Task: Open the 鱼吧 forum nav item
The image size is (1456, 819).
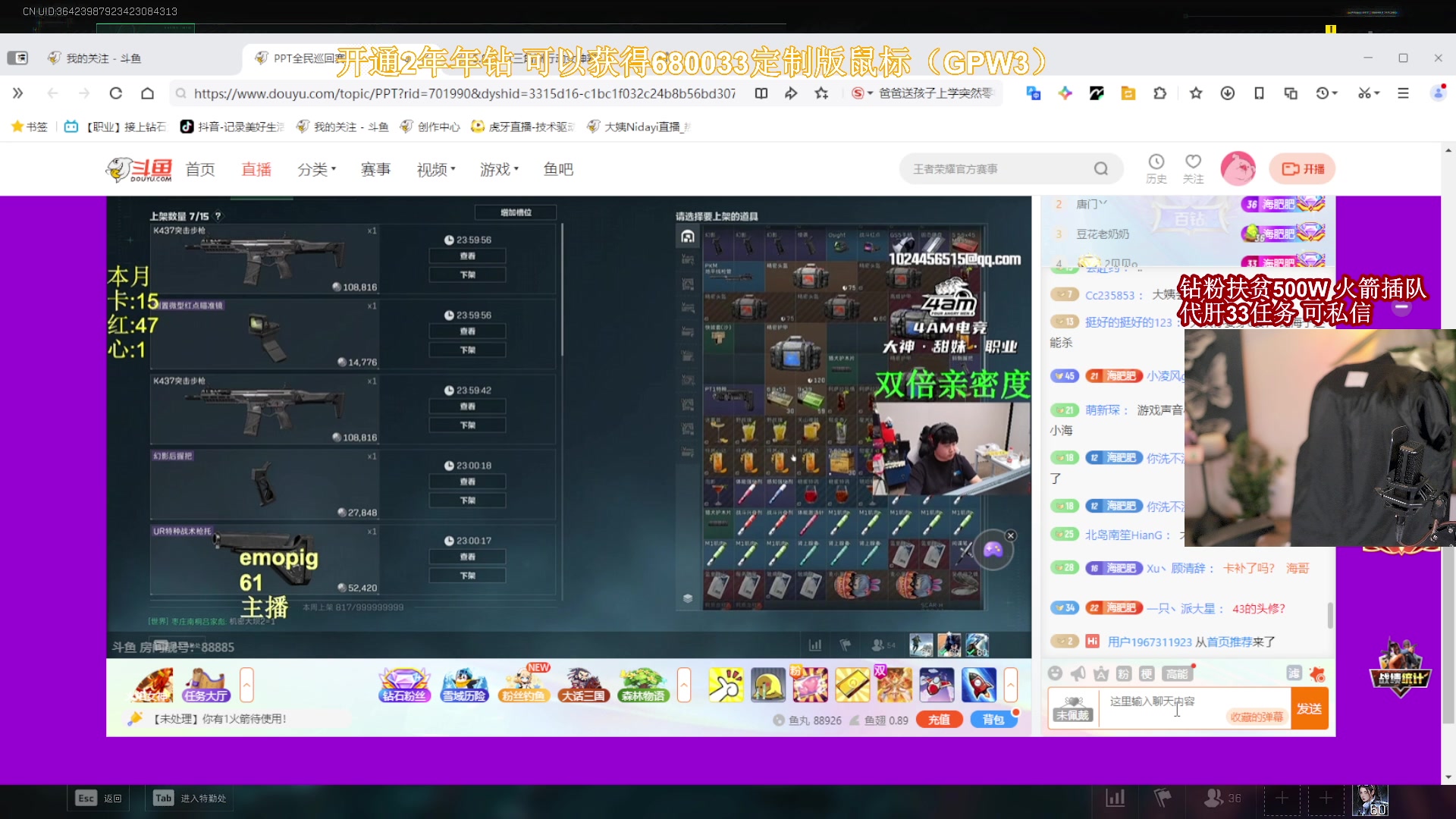Action: click(x=558, y=169)
